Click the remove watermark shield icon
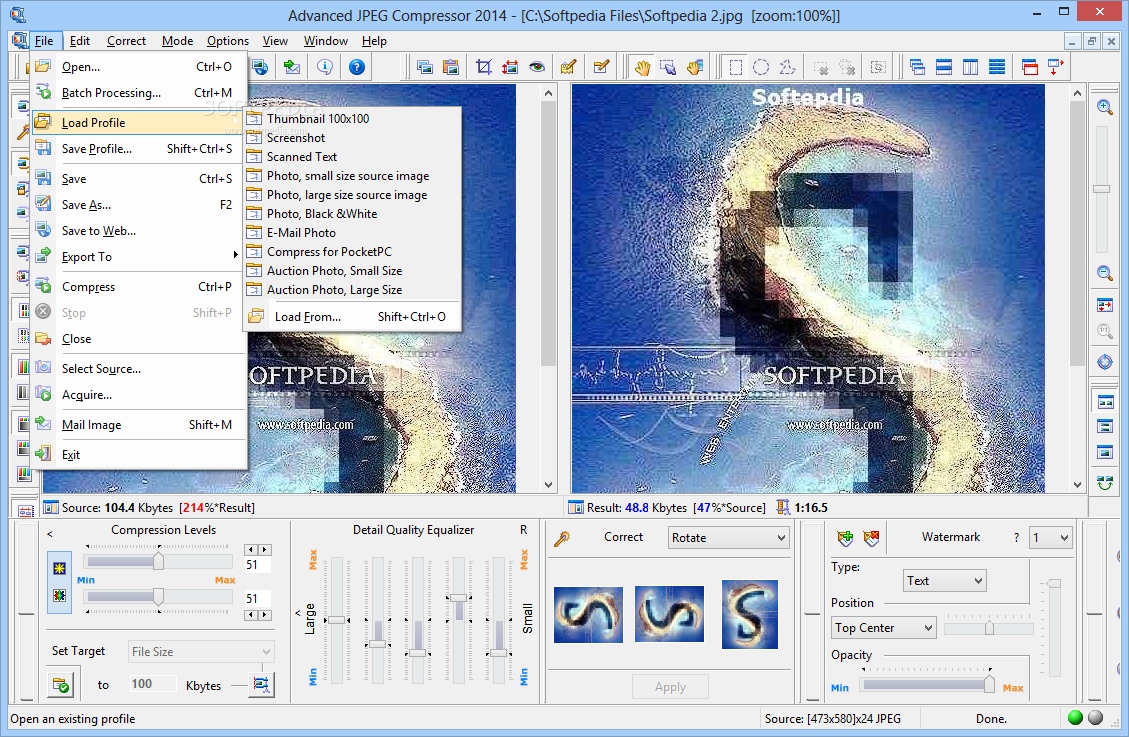 [871, 538]
